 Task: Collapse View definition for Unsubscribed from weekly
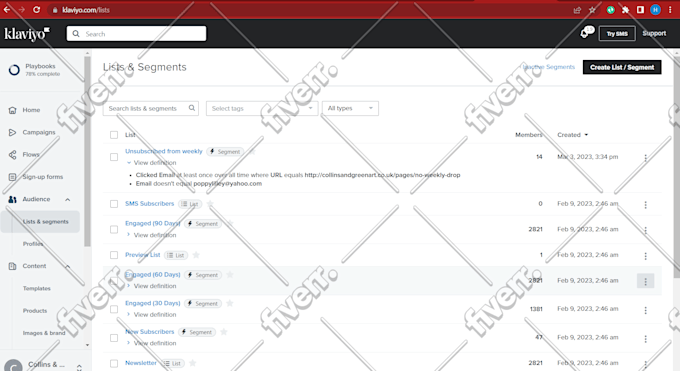151,163
